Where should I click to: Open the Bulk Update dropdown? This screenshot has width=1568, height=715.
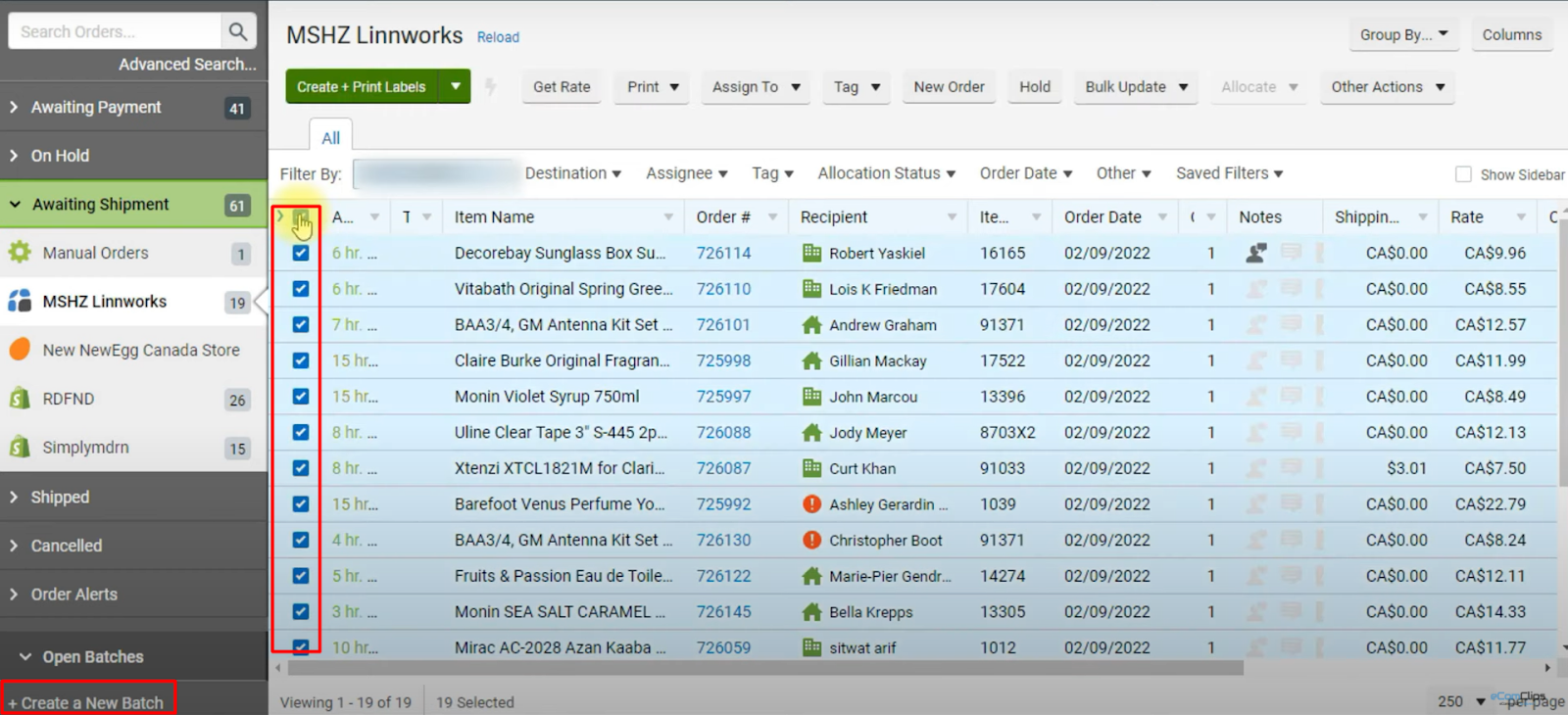pos(1137,86)
